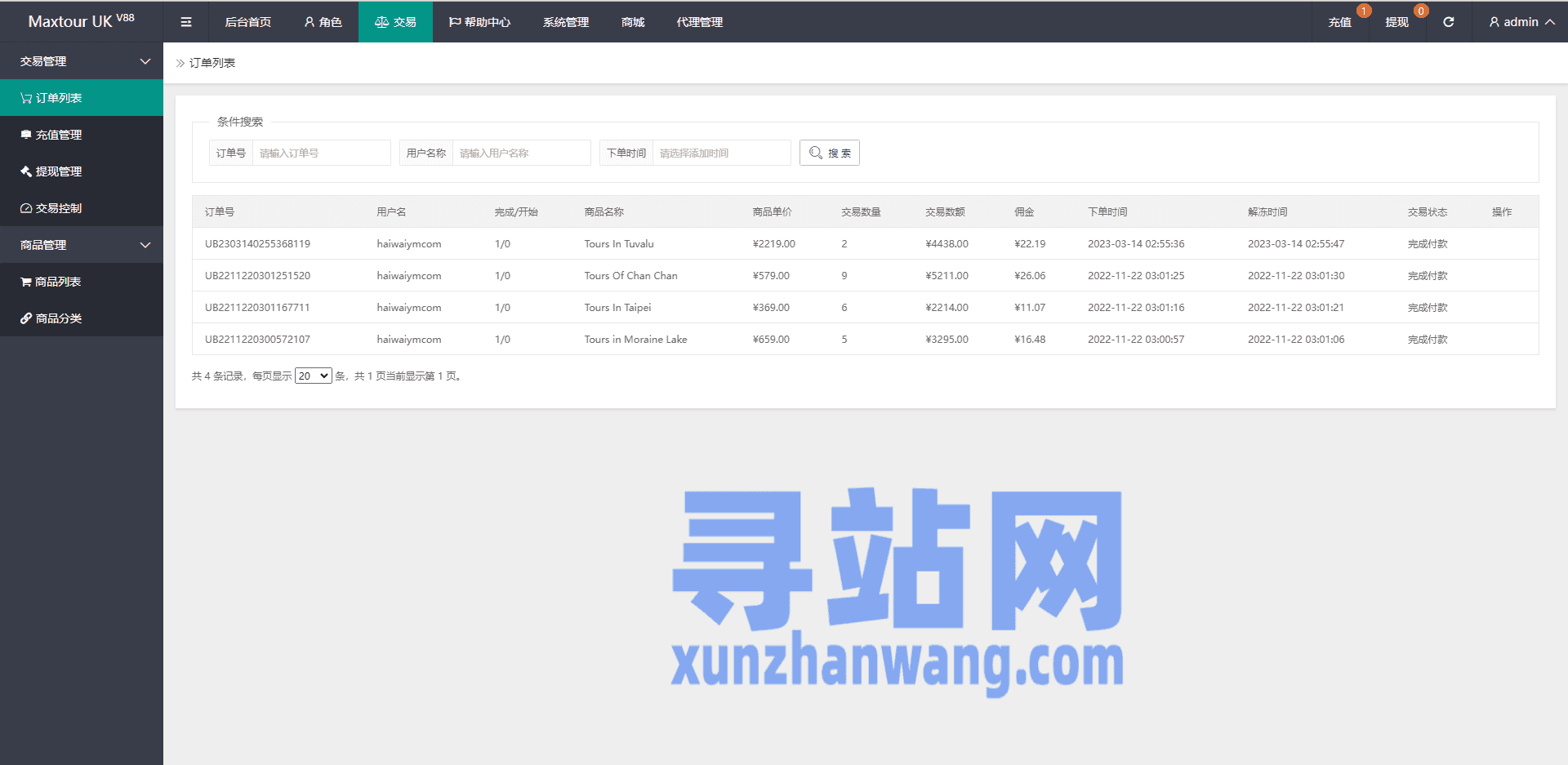This screenshot has height=765, width=1568.
Task: Open the 下单时间 date picker field
Action: [722, 153]
